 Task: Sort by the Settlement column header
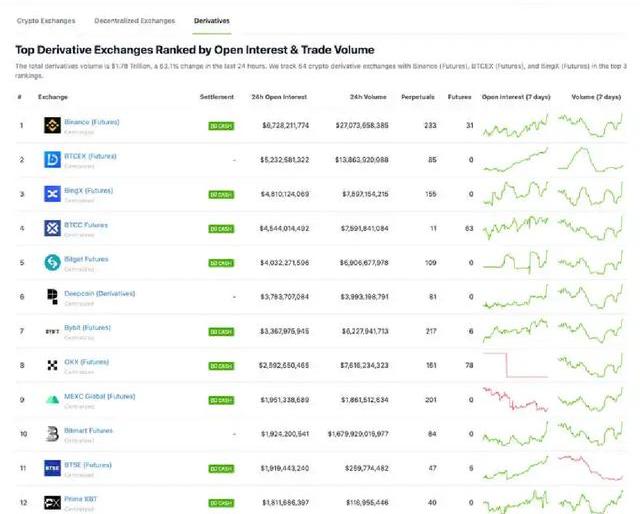click(x=217, y=97)
